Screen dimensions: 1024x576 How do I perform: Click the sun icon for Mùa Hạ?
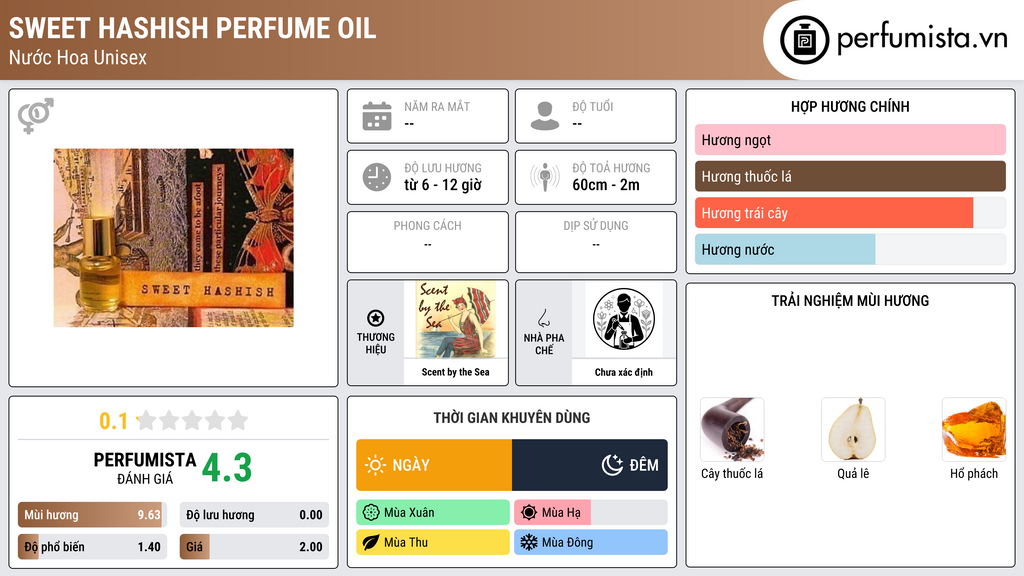[x=529, y=513]
